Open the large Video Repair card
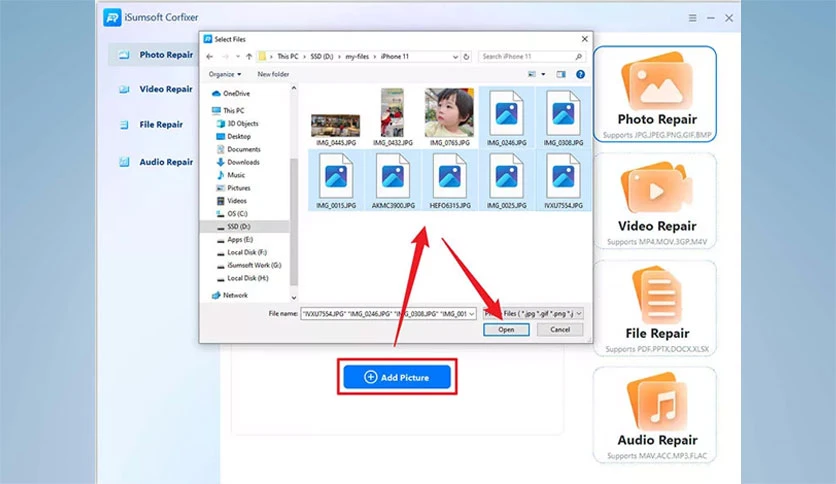The height and width of the screenshot is (484, 836). [655, 201]
